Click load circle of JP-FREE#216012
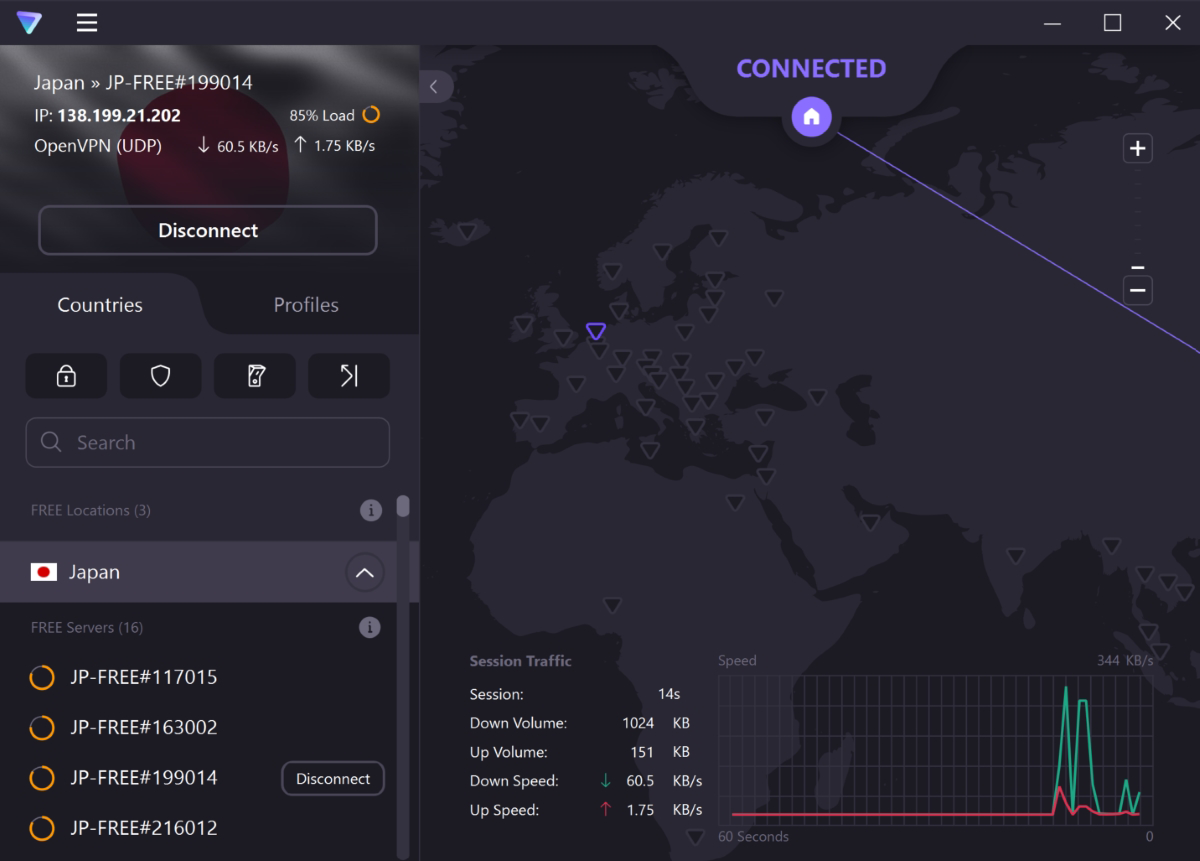This screenshot has width=1200, height=861. coord(42,828)
